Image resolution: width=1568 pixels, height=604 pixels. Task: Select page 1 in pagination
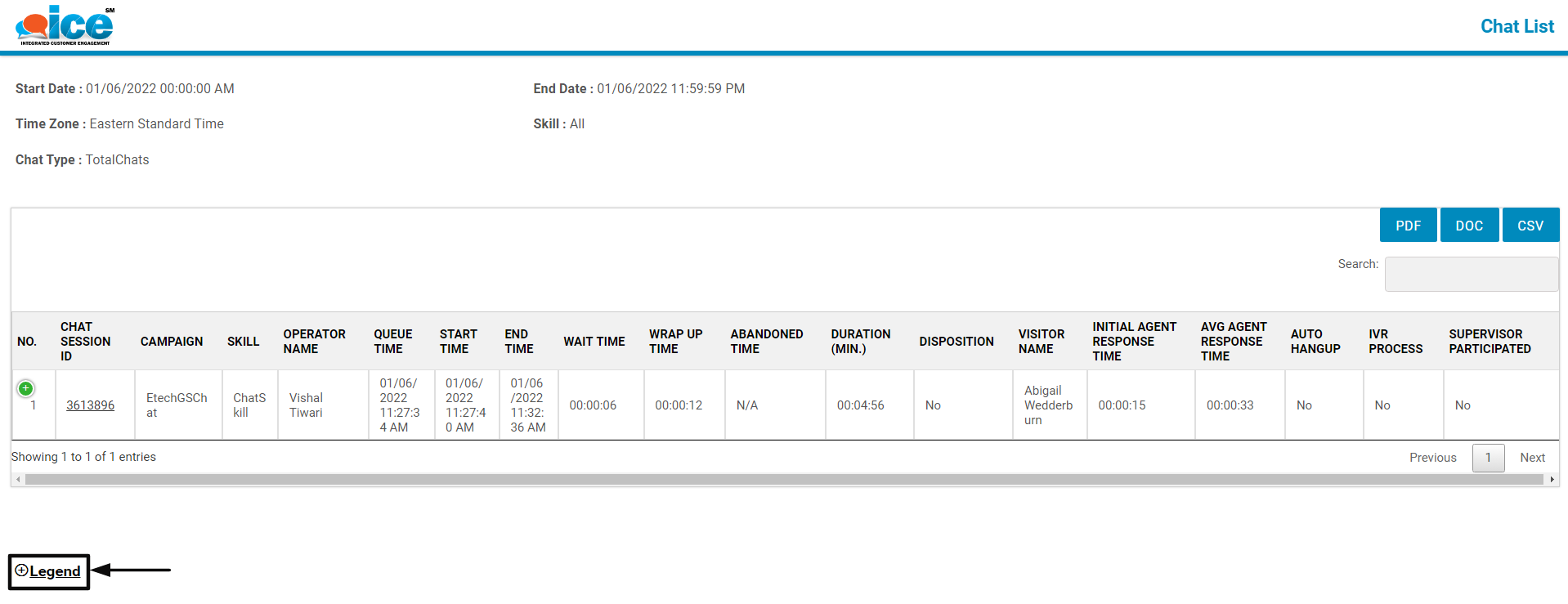(1488, 458)
